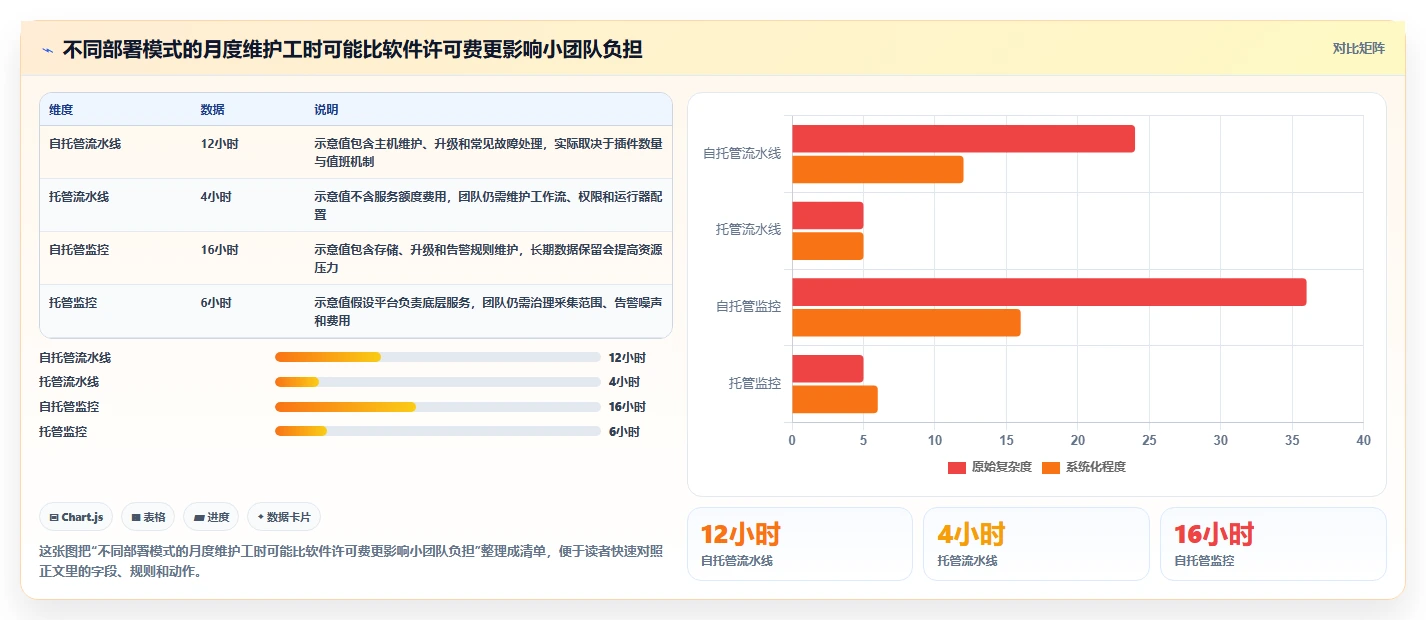Viewport: 1426px width, 620px height.
Task: Click the orange bar for 自托管流水线 in the chart
Action: pos(877,170)
